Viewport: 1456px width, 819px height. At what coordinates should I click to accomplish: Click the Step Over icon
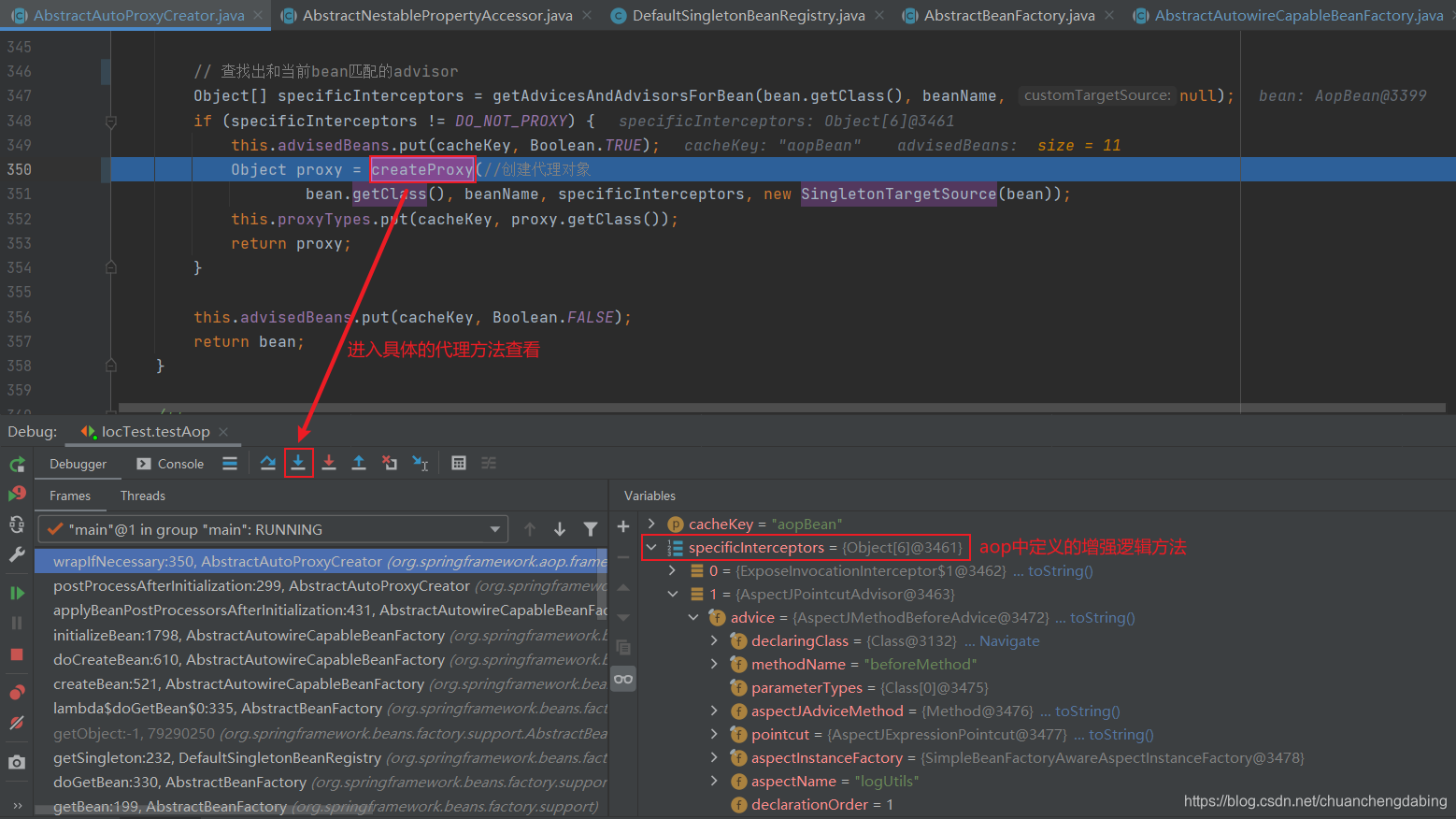(268, 464)
